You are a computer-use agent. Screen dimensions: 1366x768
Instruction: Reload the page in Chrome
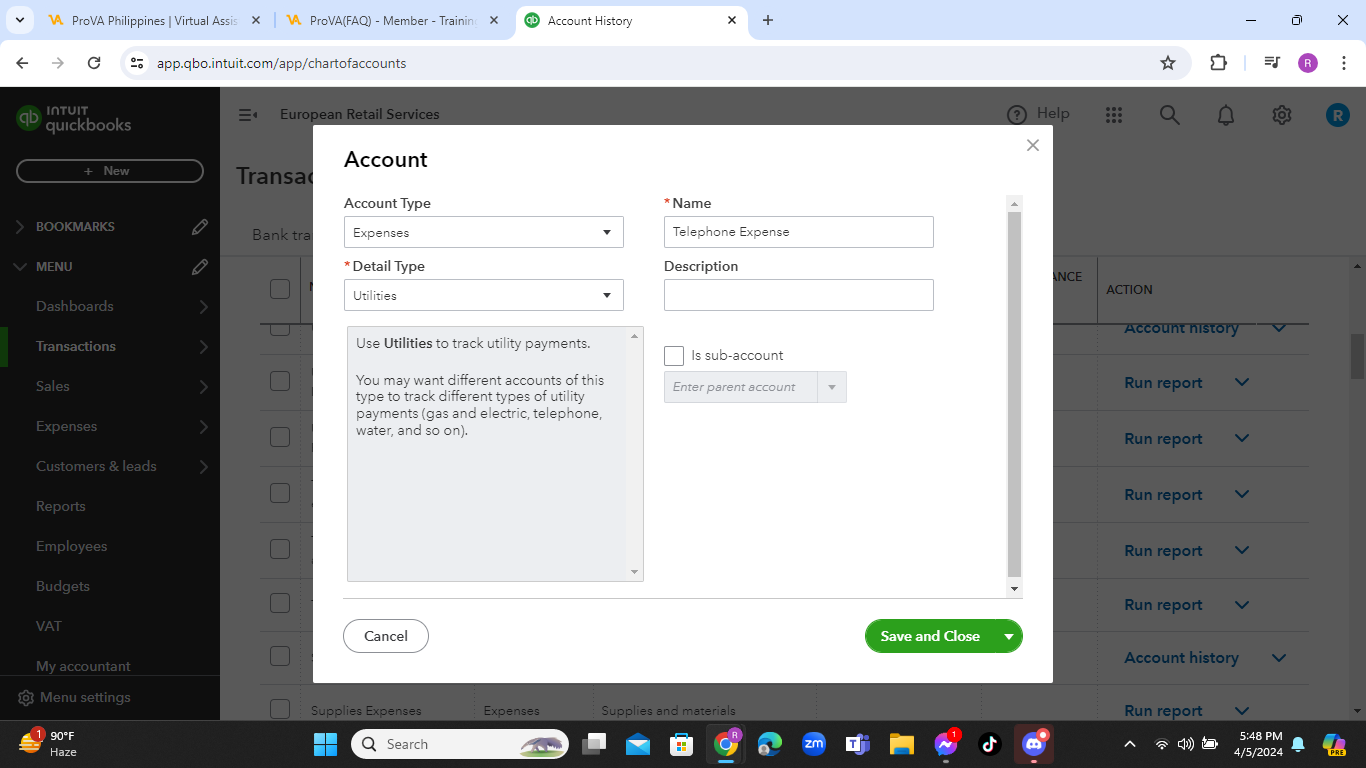tap(94, 63)
